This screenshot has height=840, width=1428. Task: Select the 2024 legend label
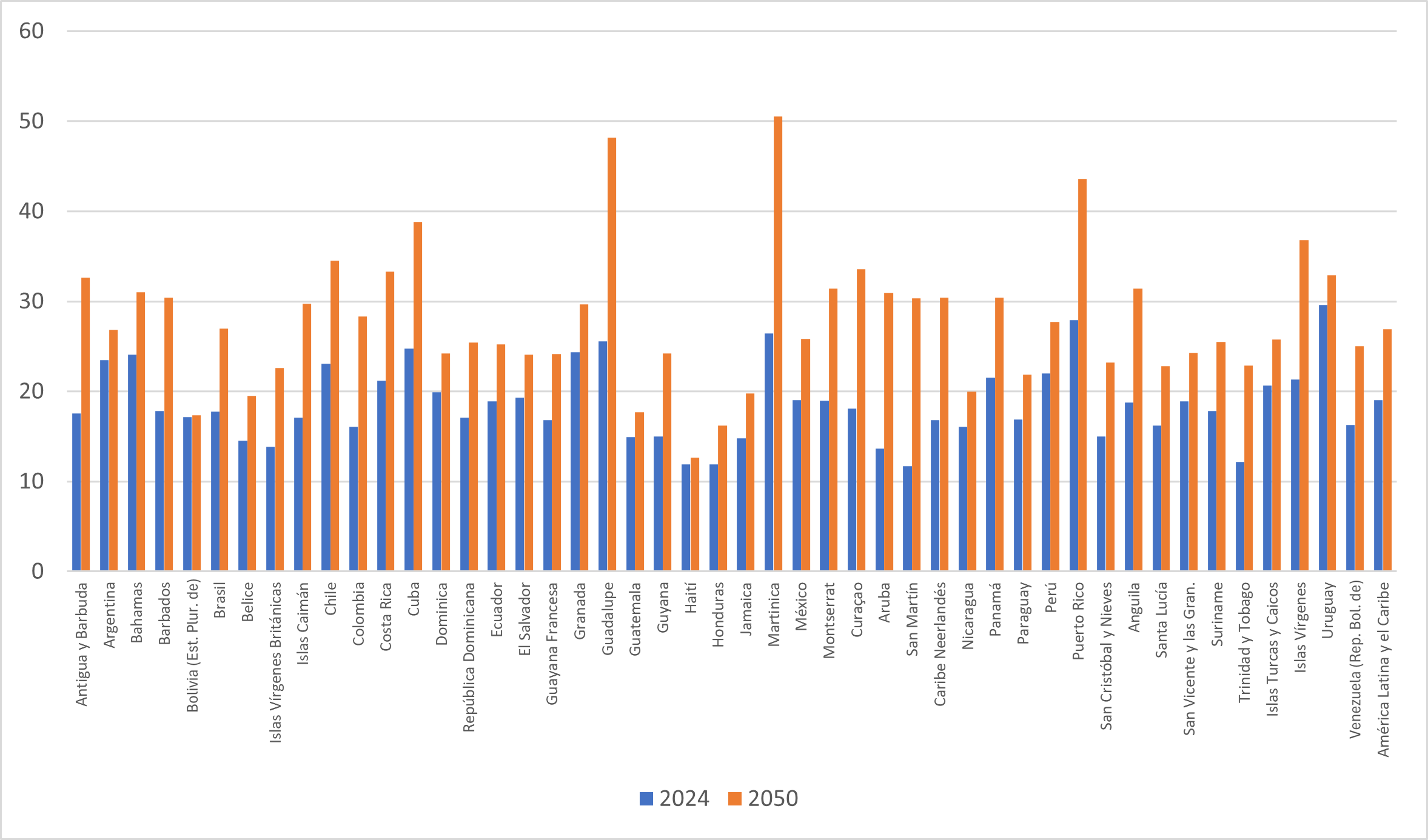[x=684, y=799]
